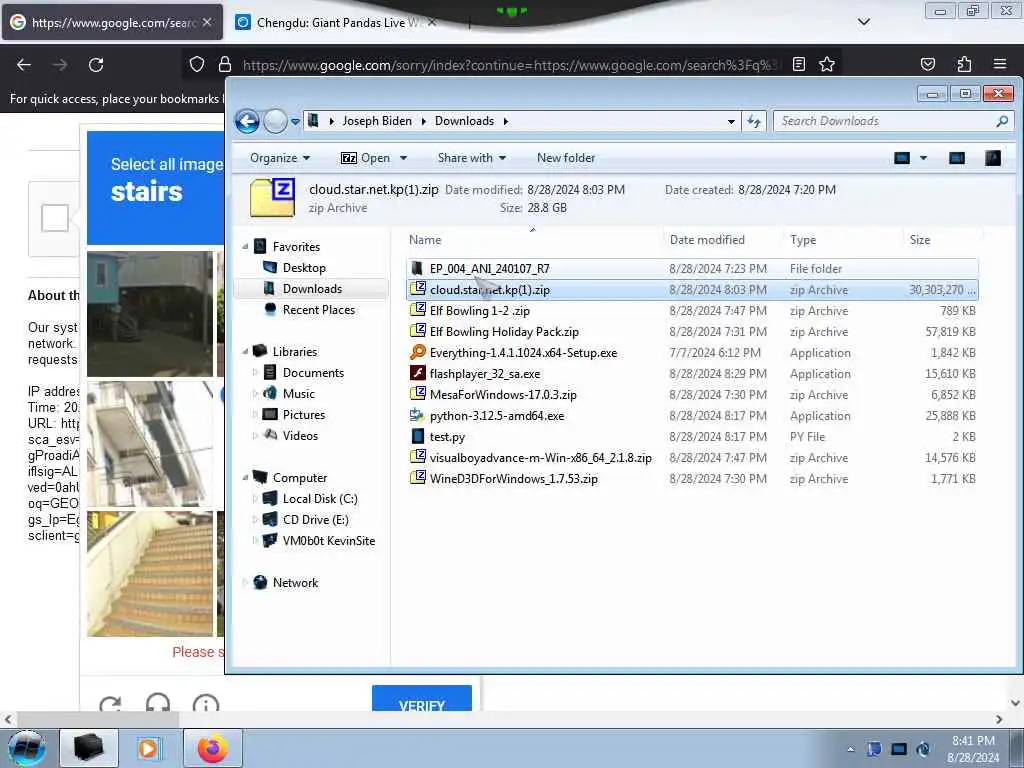Select the EP_004_ANI_240107_R7 folder icon
This screenshot has height=768, width=1024.
click(417, 268)
